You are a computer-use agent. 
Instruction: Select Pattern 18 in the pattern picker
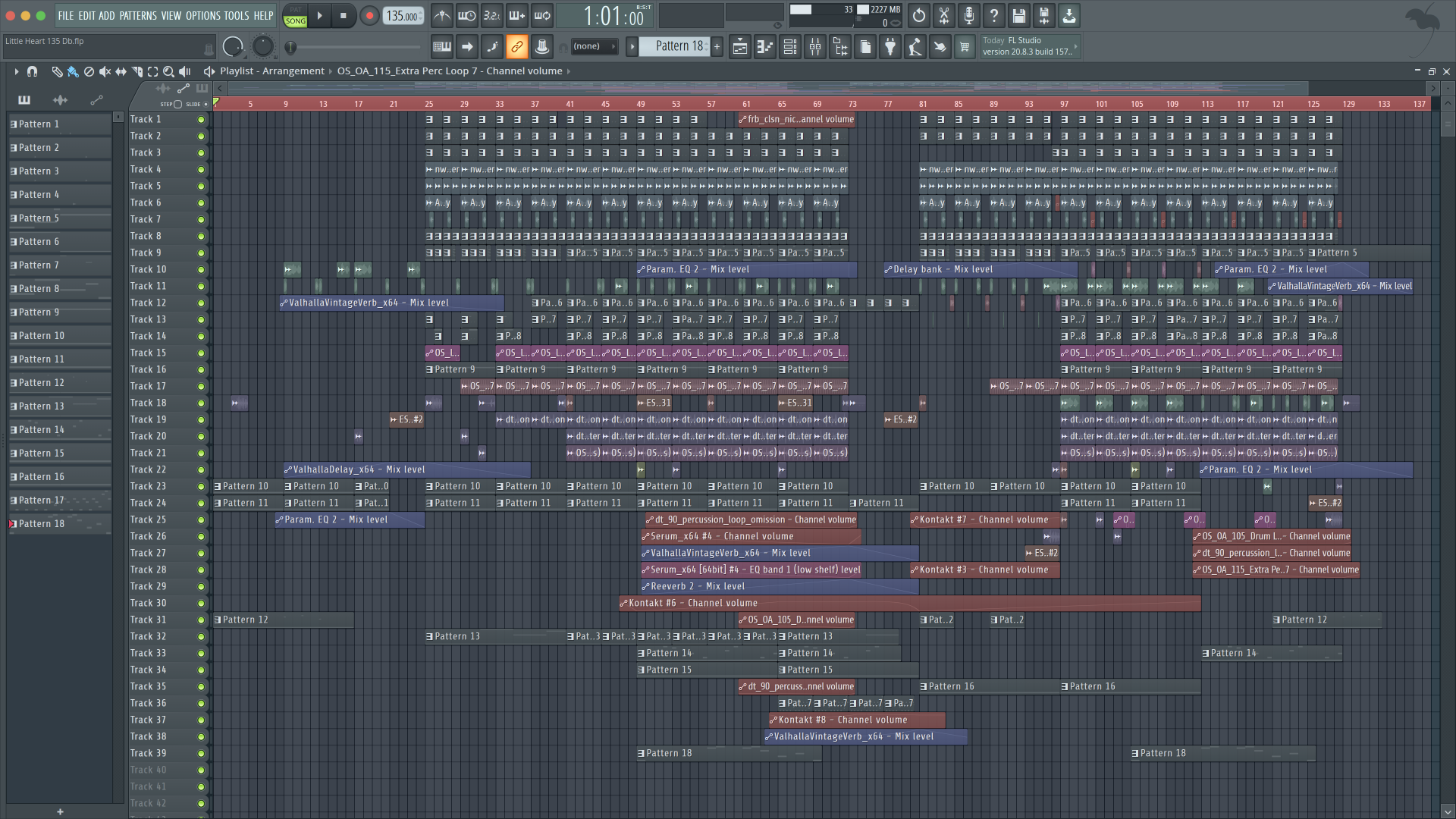pyautogui.click(x=60, y=524)
